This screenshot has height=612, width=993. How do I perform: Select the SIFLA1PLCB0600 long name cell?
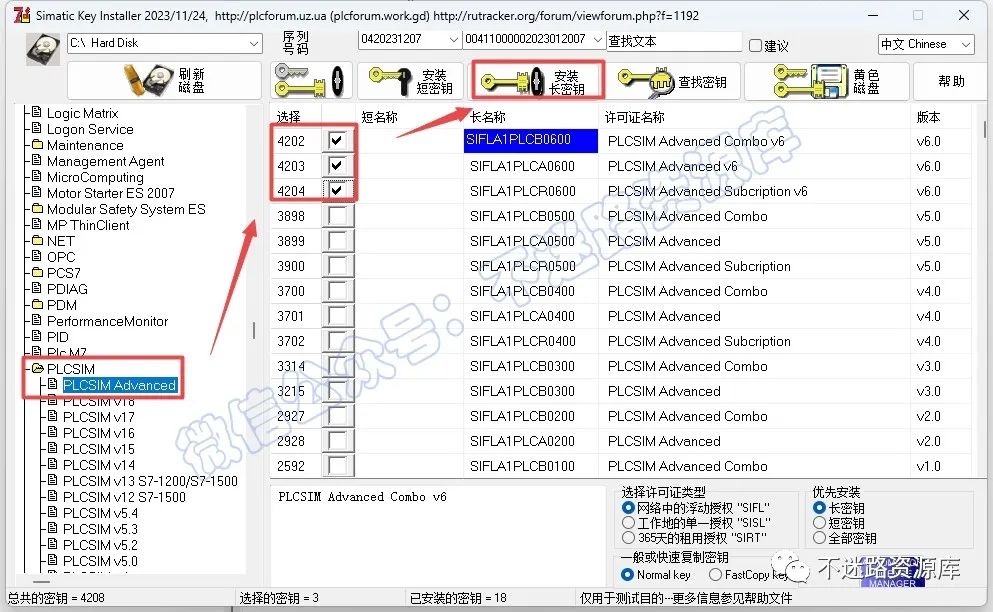tap(531, 141)
